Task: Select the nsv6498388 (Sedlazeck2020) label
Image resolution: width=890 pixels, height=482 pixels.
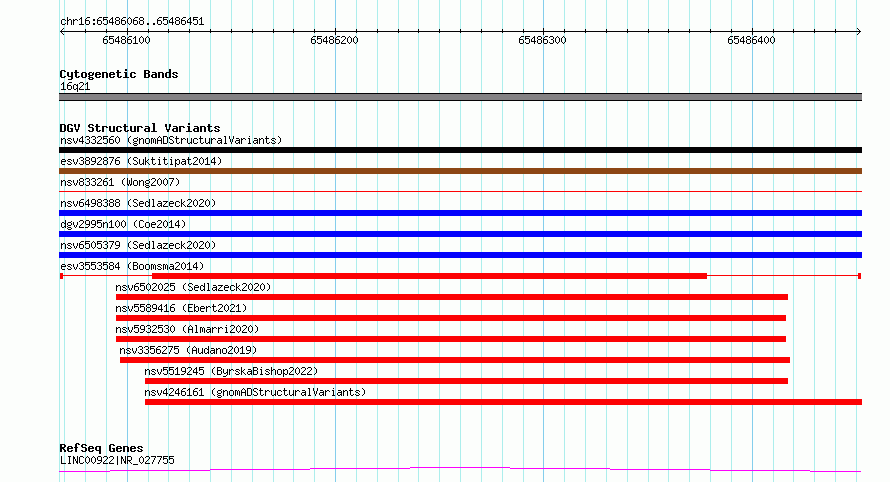Action: 138,203
